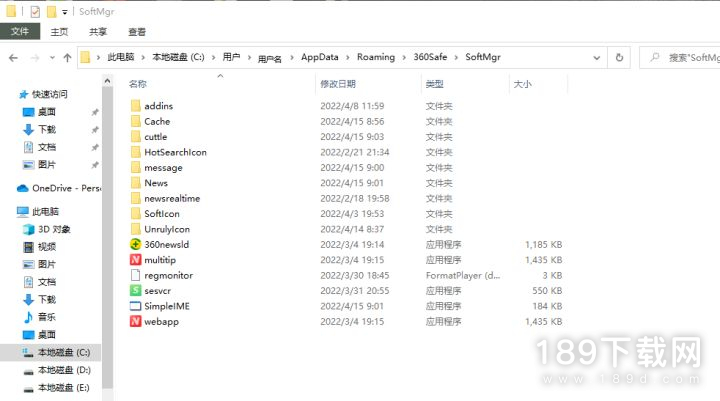
Task: Select the UnrulyIcon folder icon
Action: (x=135, y=229)
